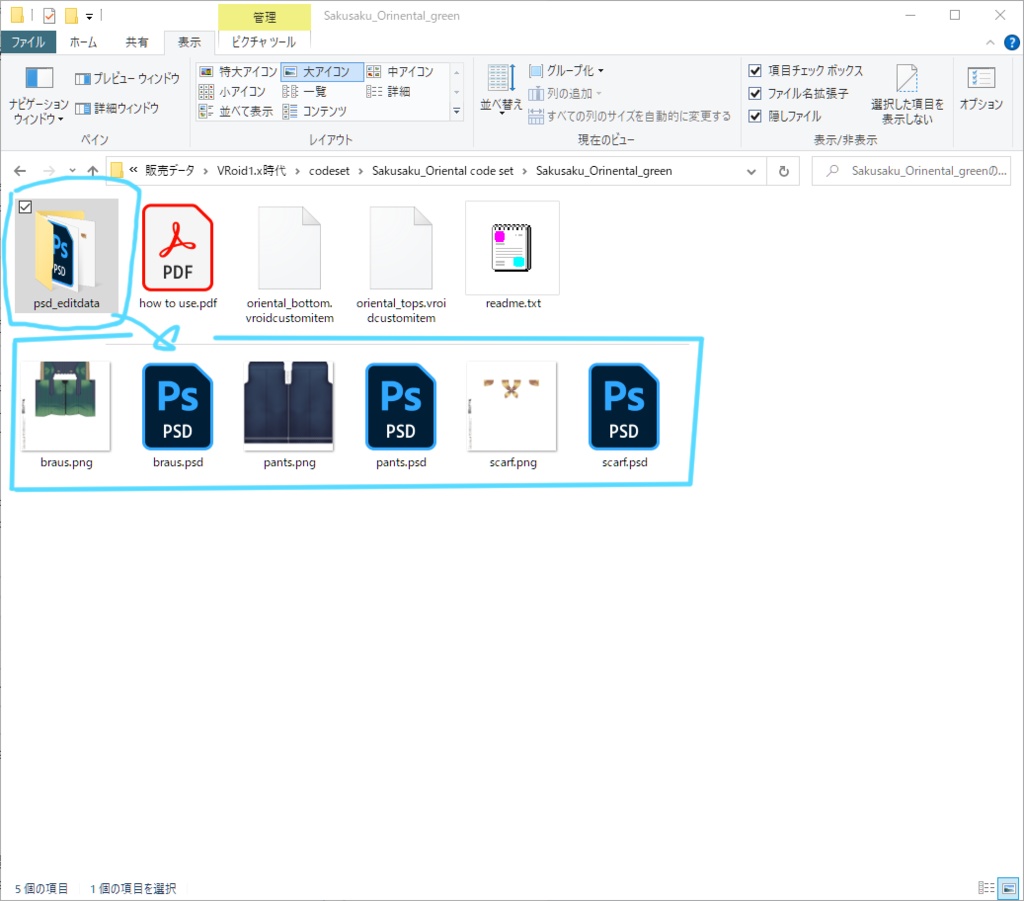The width and height of the screenshot is (1024, 901).
Task: Open recent locations dropdown arrow
Action: 72,171
